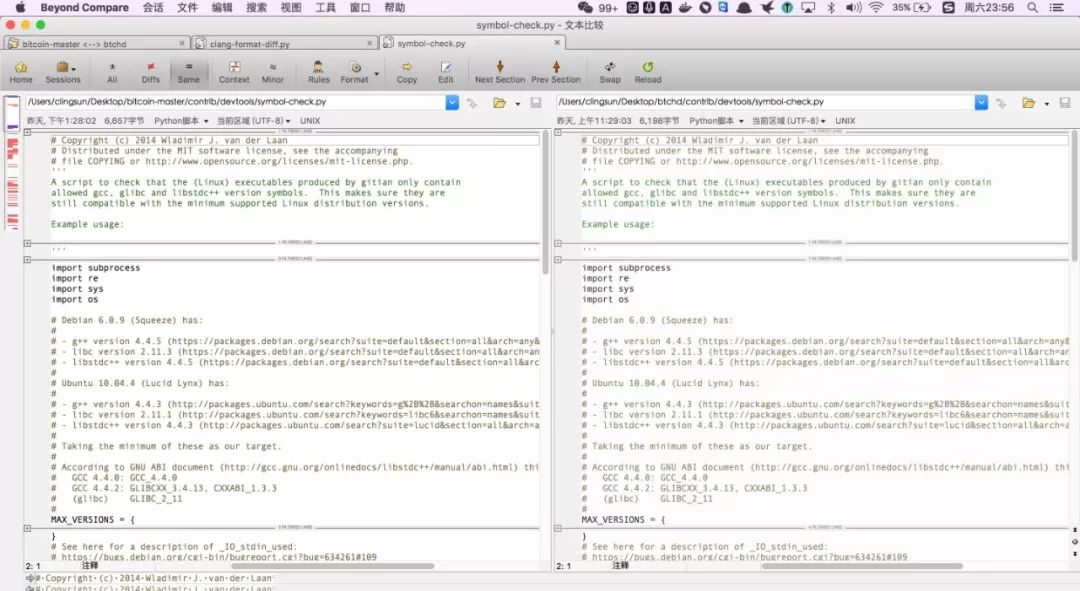Swap the left and right sides
Screen dimensions: 1080x591
pos(610,72)
